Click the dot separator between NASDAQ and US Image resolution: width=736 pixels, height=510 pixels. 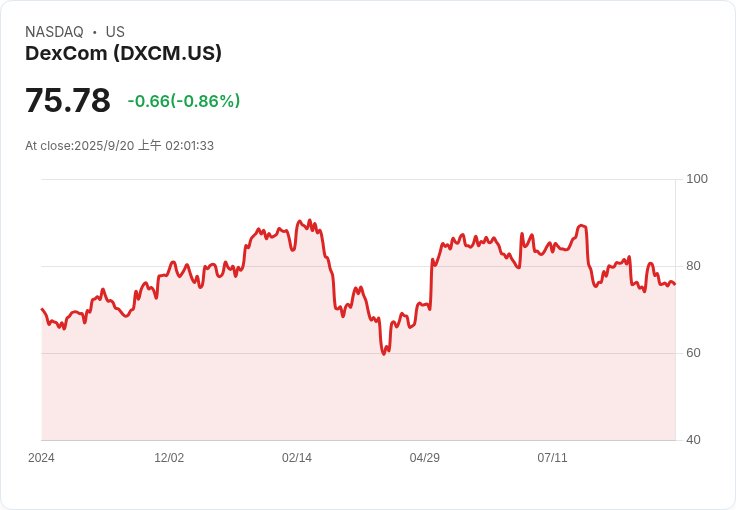click(94, 32)
